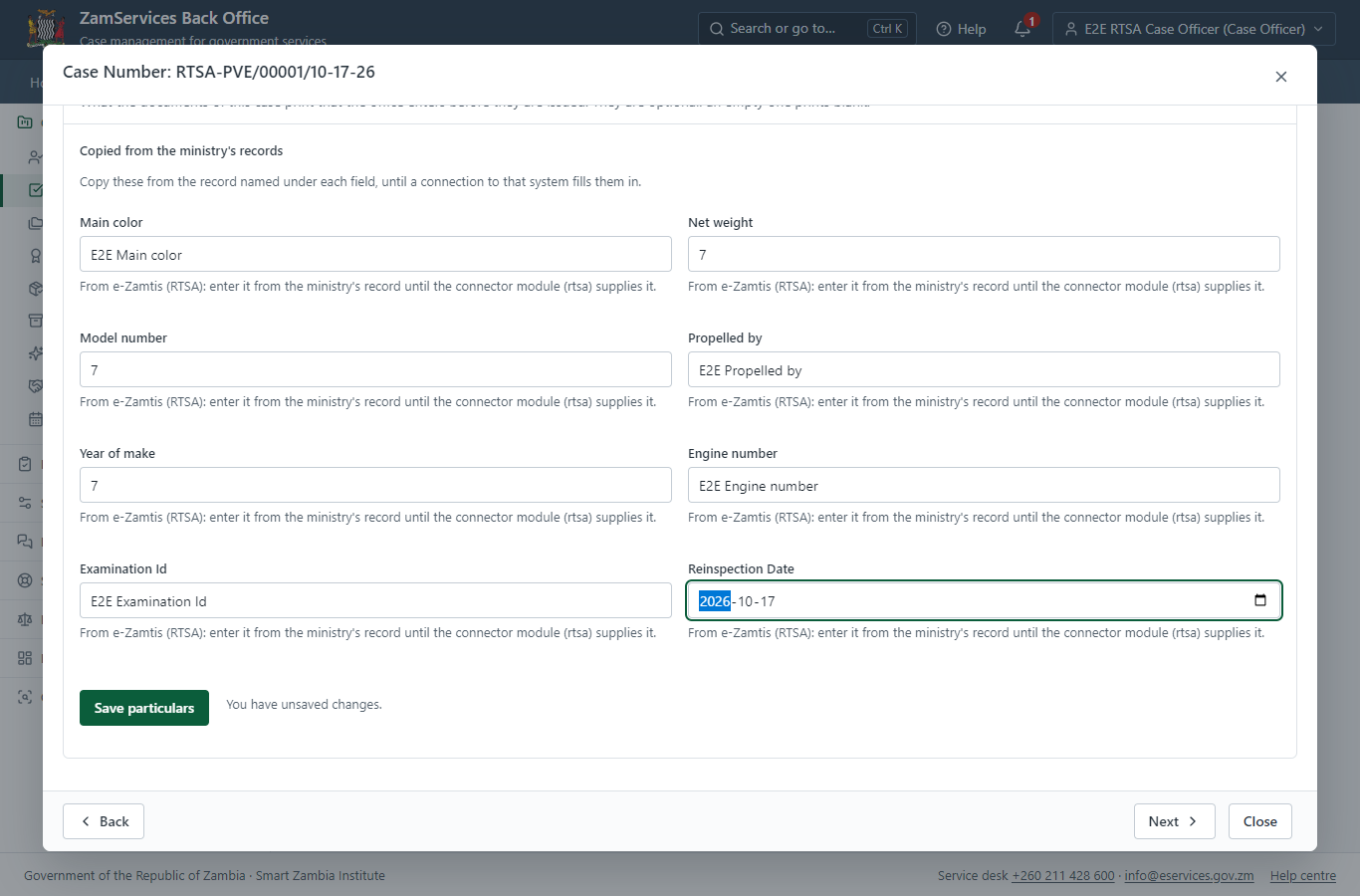
Task: Click the 'You have unsaved changes.' notice
Action: [304, 704]
